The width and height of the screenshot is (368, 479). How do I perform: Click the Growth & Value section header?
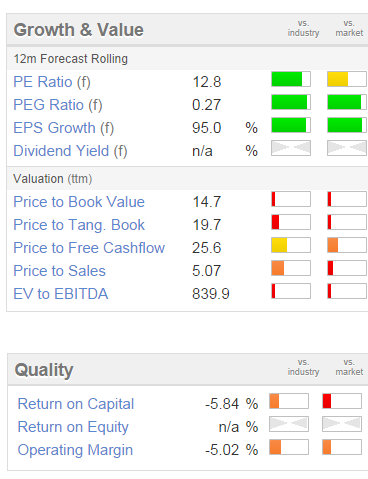(x=79, y=30)
